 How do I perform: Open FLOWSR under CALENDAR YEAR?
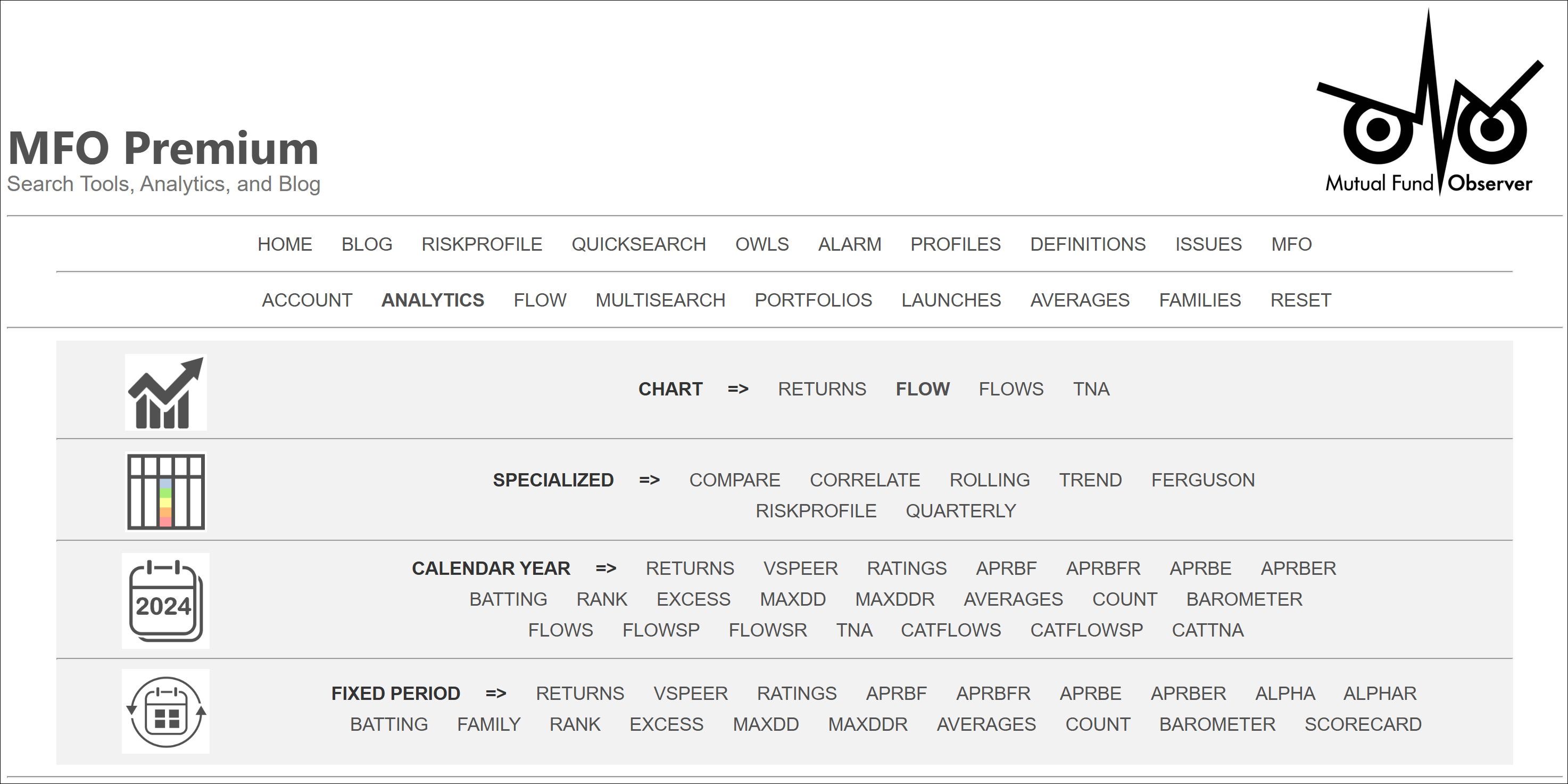(768, 630)
